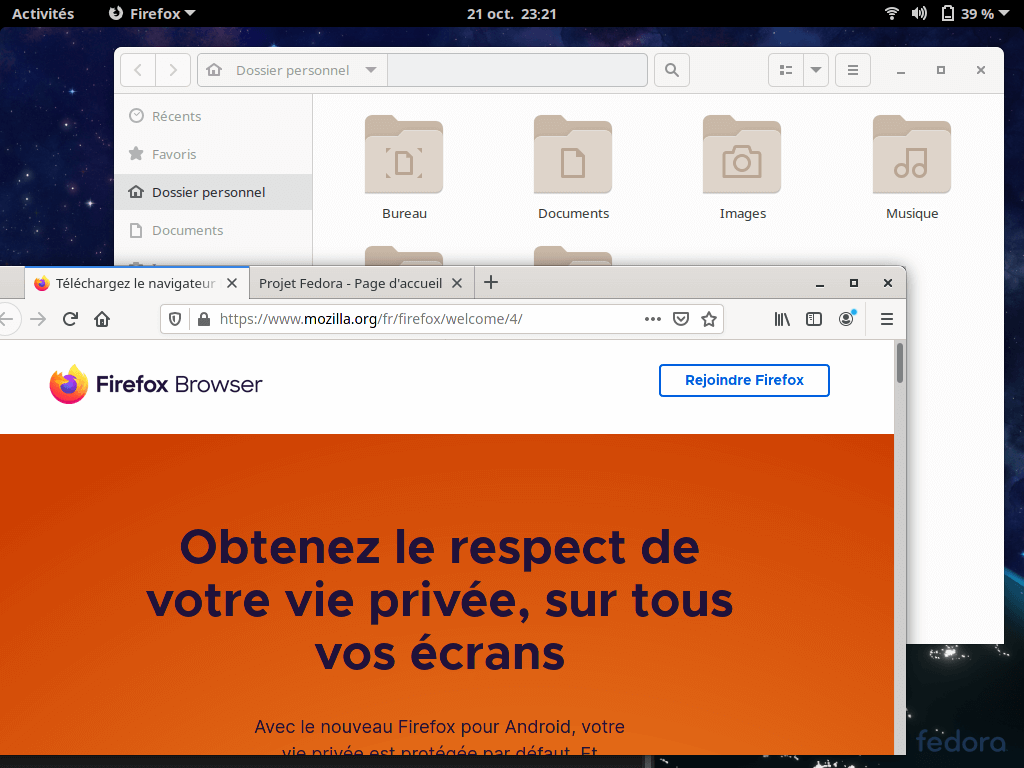Viewport: 1024px width, 768px height.
Task: Open clock and calendar 21 oct. 23:21
Action: click(511, 14)
